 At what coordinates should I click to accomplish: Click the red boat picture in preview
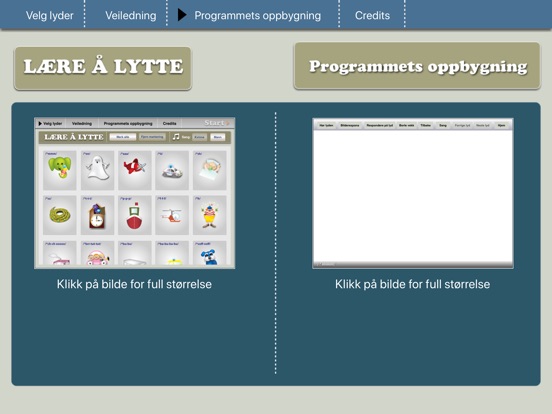tap(134, 215)
